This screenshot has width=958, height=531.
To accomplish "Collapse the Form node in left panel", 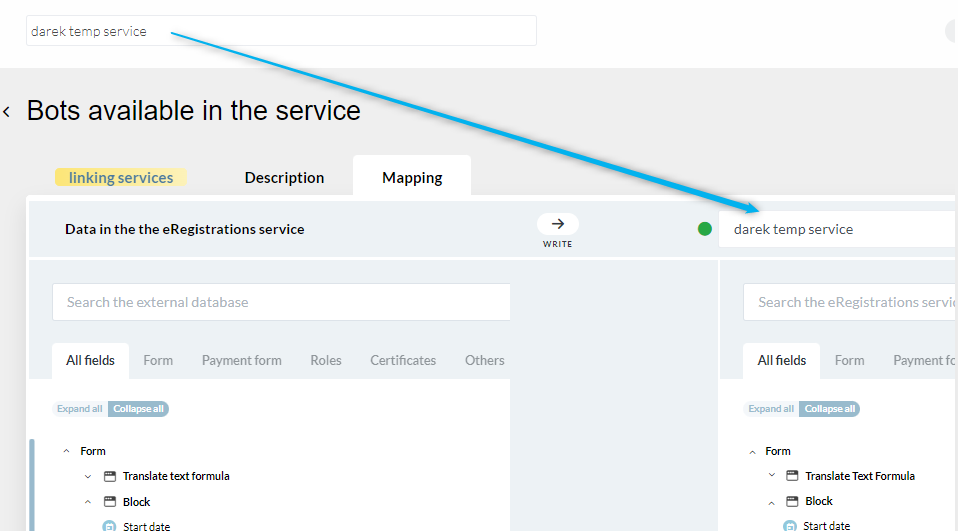I will coord(67,451).
